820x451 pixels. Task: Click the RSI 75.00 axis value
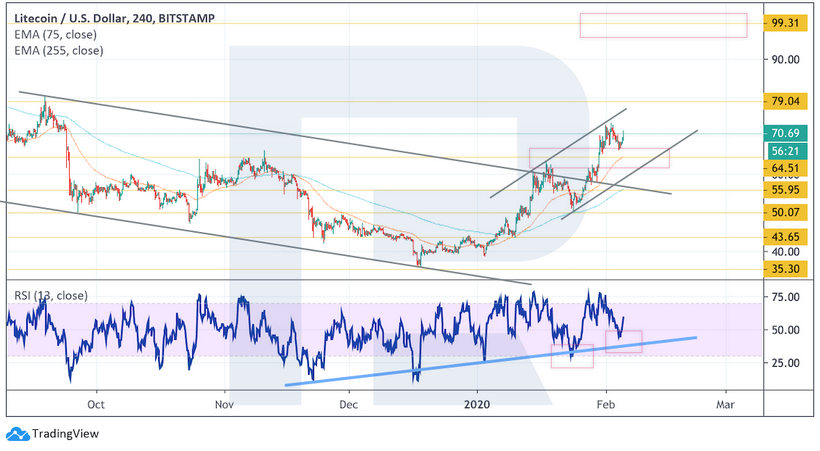click(x=785, y=297)
